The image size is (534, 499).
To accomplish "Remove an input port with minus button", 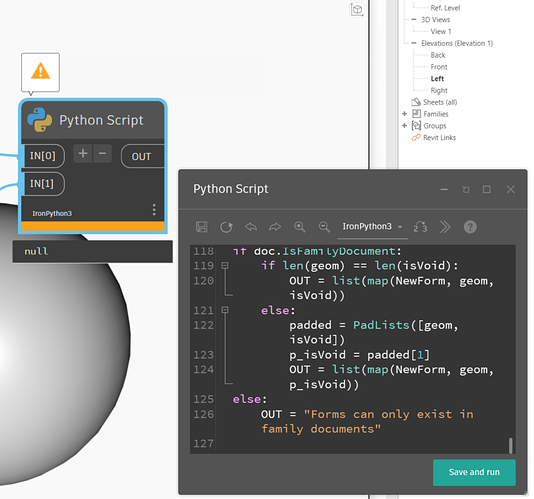I will [x=102, y=154].
